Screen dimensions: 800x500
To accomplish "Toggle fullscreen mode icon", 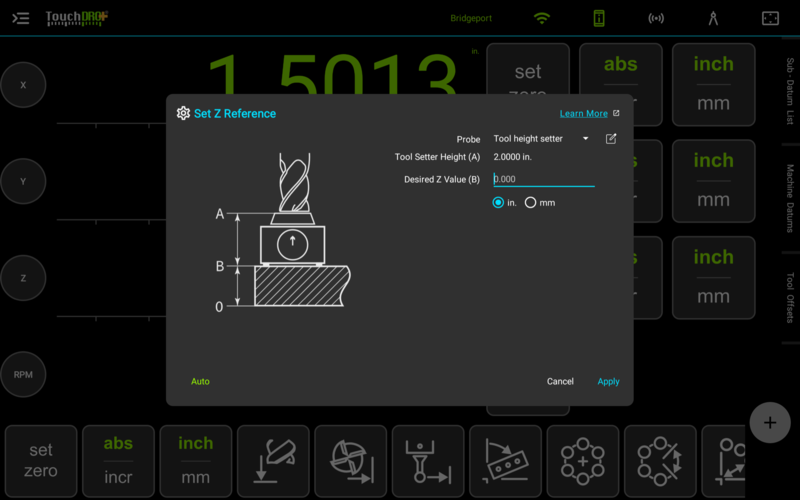I will [770, 18].
